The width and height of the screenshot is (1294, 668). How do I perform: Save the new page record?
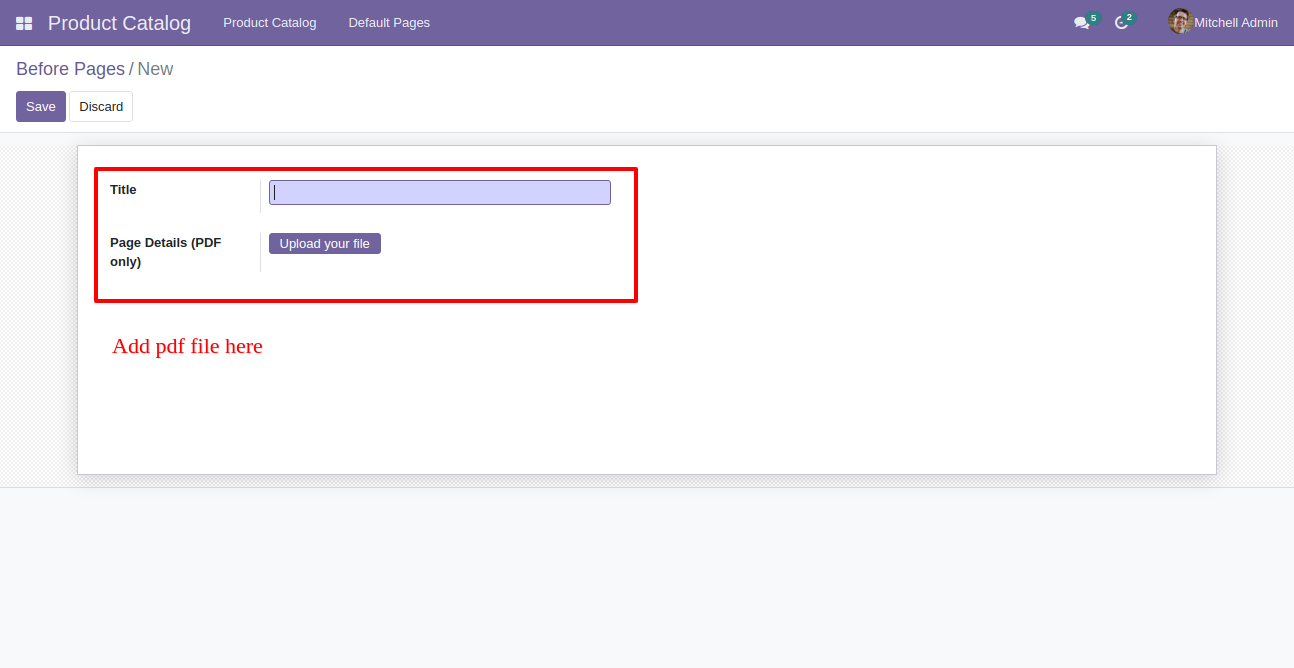point(41,107)
